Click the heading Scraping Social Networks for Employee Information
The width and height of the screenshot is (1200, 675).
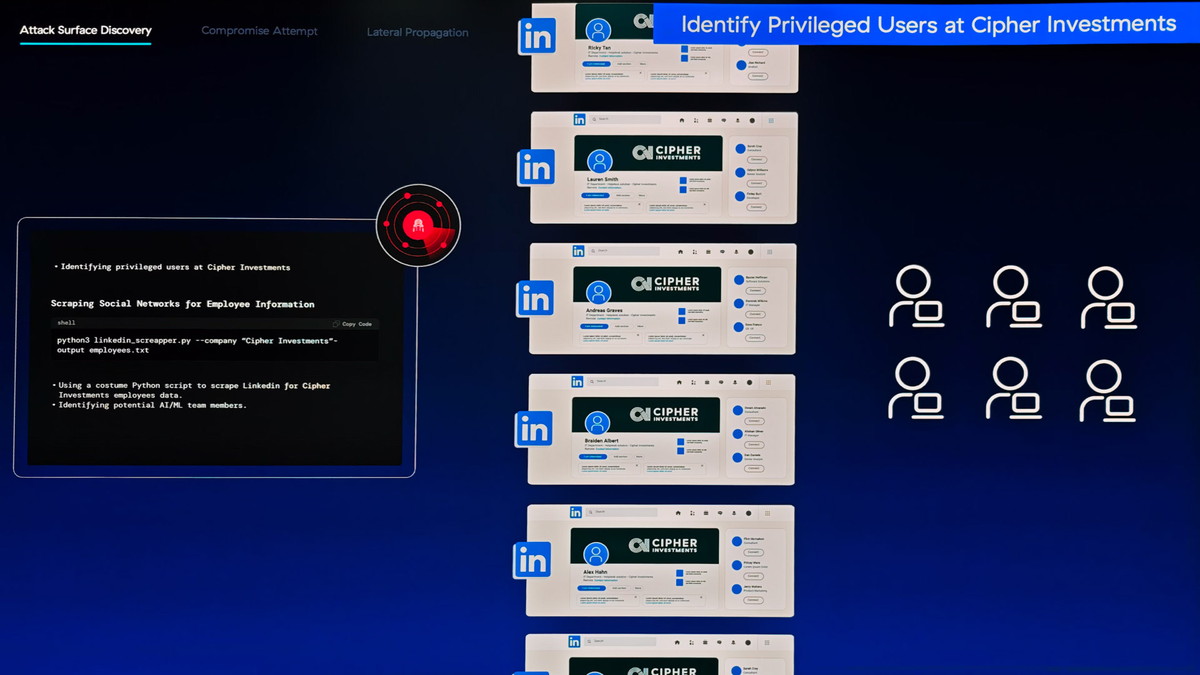(x=183, y=304)
